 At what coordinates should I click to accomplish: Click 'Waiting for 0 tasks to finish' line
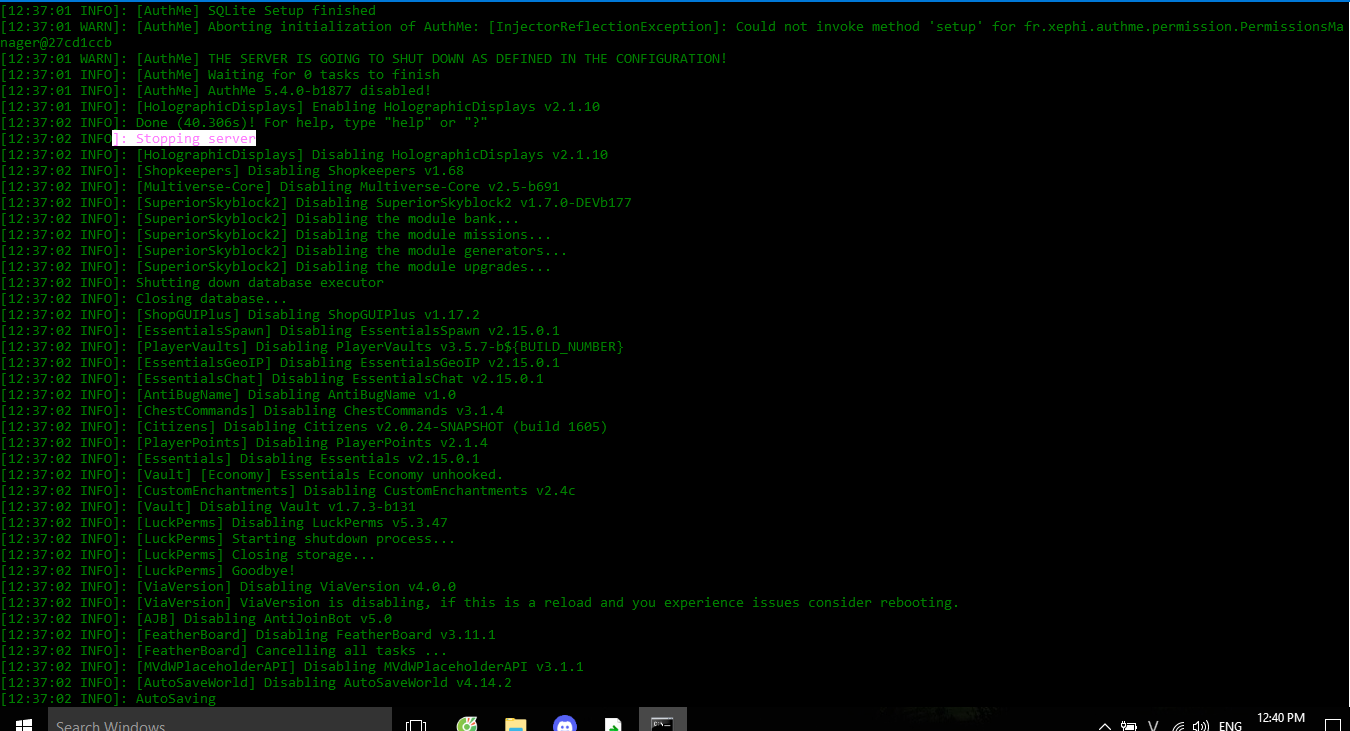coord(219,75)
